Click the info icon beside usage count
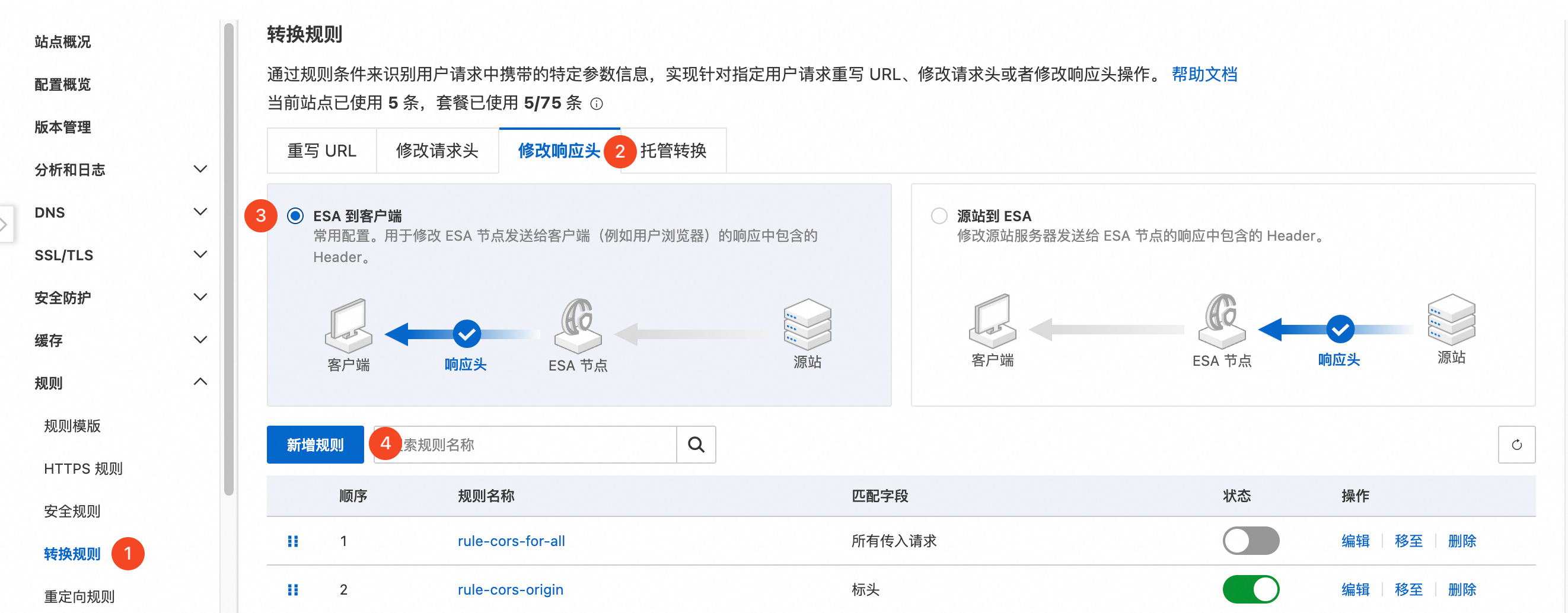Viewport: 1568px width, 613px height. (x=597, y=104)
